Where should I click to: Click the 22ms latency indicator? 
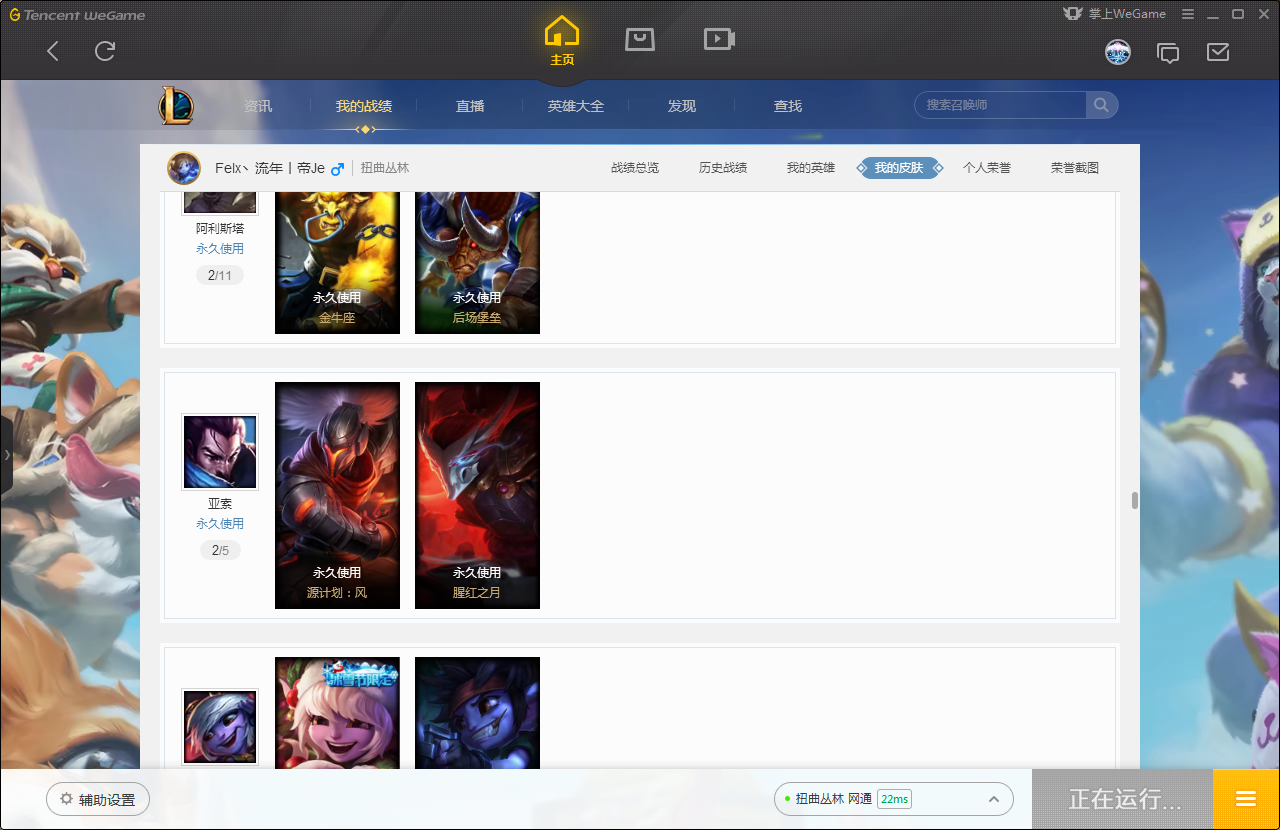click(894, 799)
